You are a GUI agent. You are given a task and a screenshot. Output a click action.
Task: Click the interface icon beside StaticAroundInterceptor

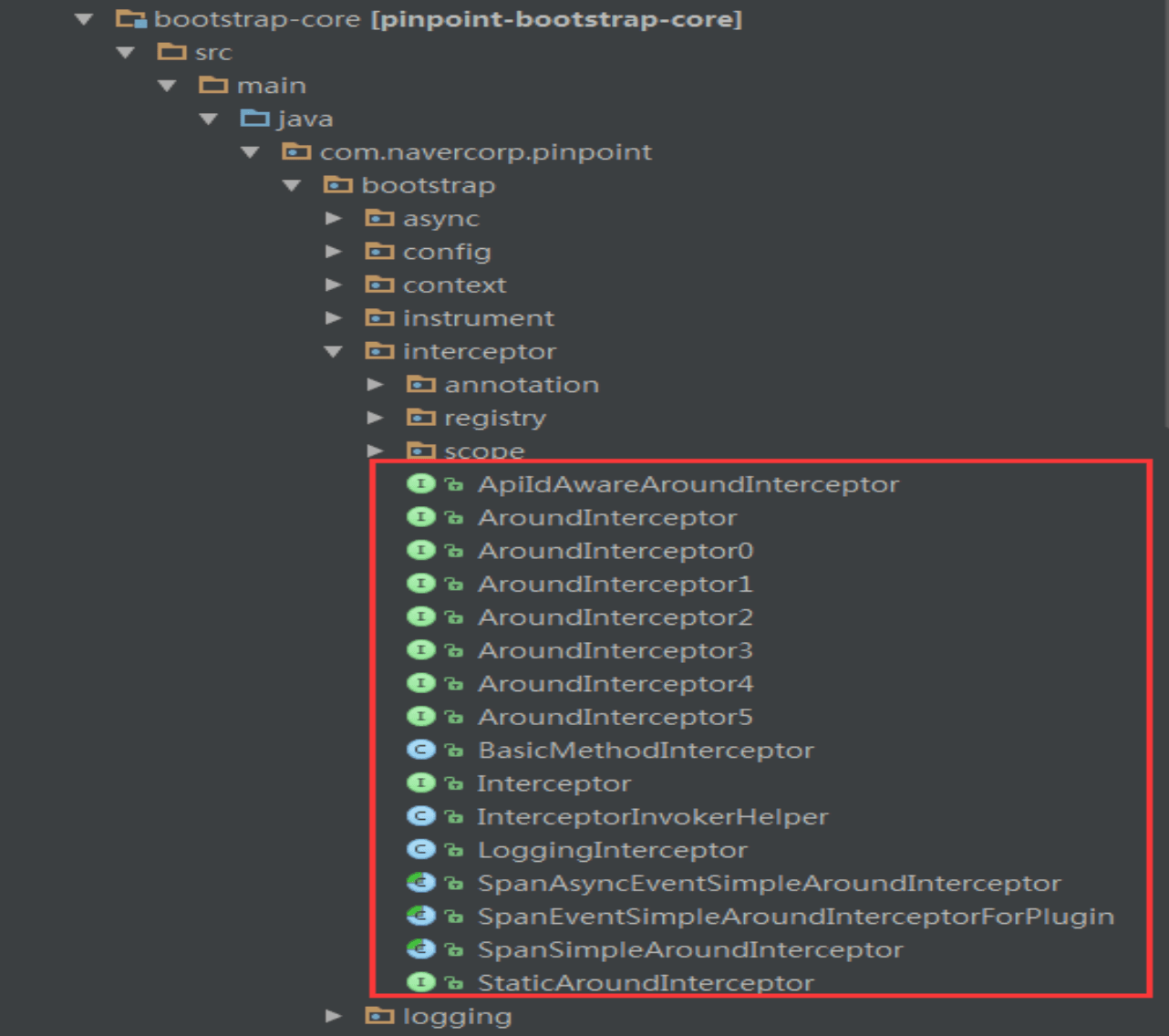coord(420,982)
